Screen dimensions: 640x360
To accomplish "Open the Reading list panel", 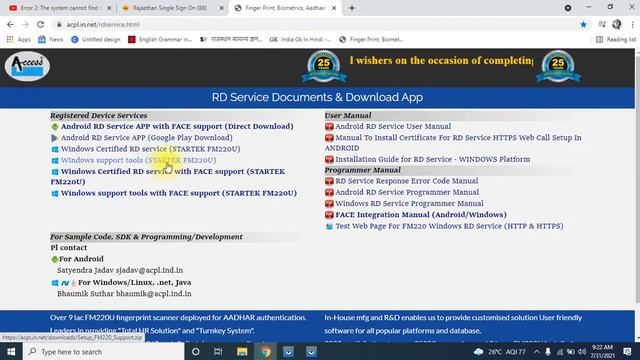I will tap(616, 40).
